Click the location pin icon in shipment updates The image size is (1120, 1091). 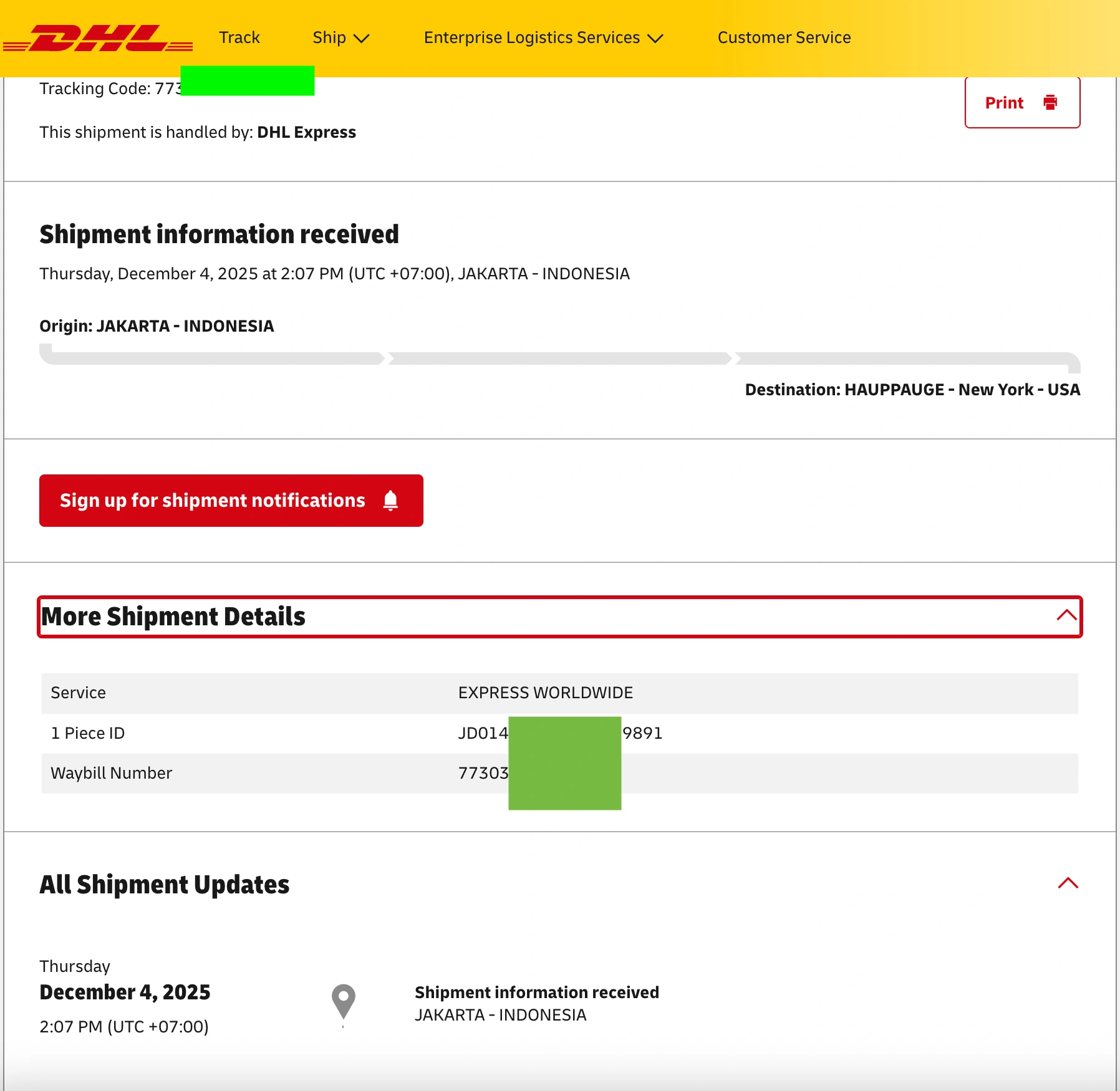click(343, 1002)
